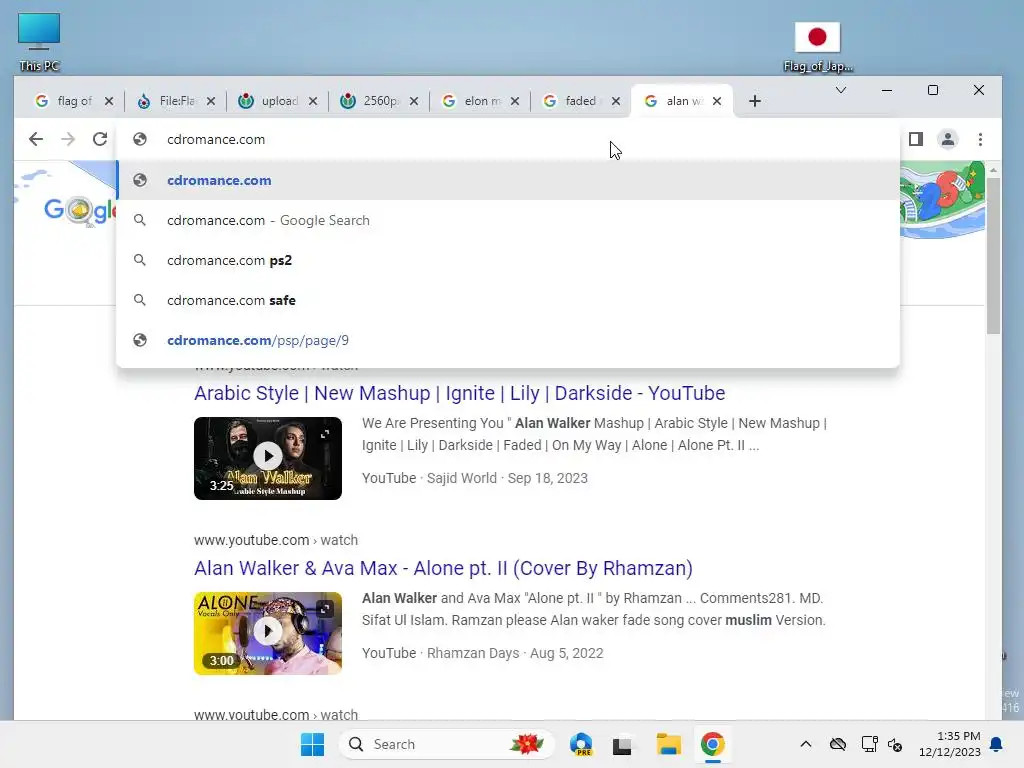Close the active 'alan w' tab

pos(717,101)
